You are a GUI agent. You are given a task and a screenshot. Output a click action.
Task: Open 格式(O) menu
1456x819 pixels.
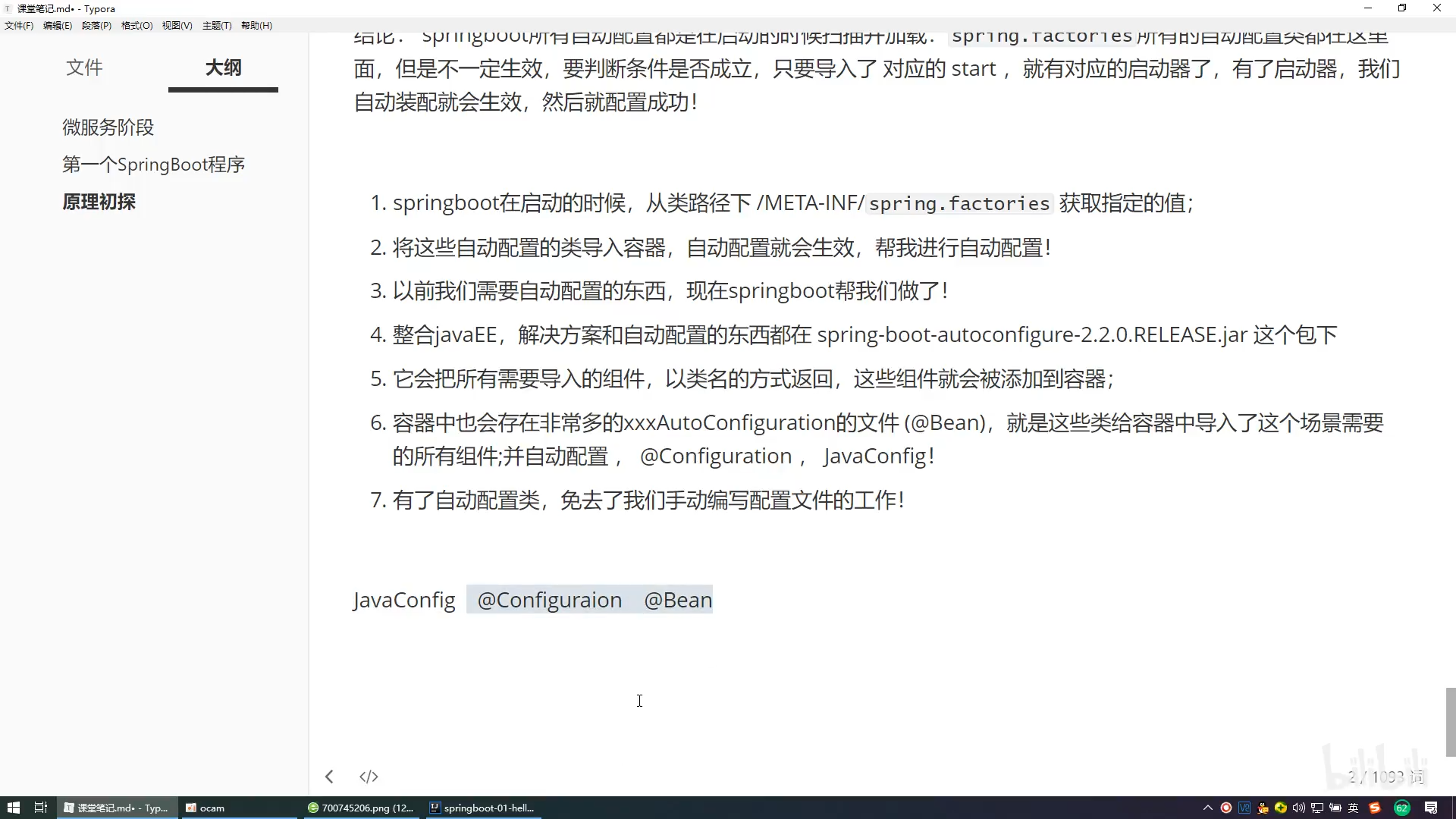(136, 25)
